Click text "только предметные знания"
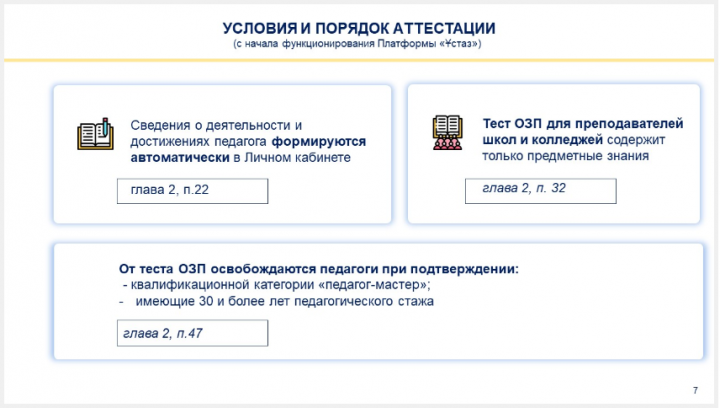Screen dimensions: 720x408 pyautogui.click(x=565, y=156)
